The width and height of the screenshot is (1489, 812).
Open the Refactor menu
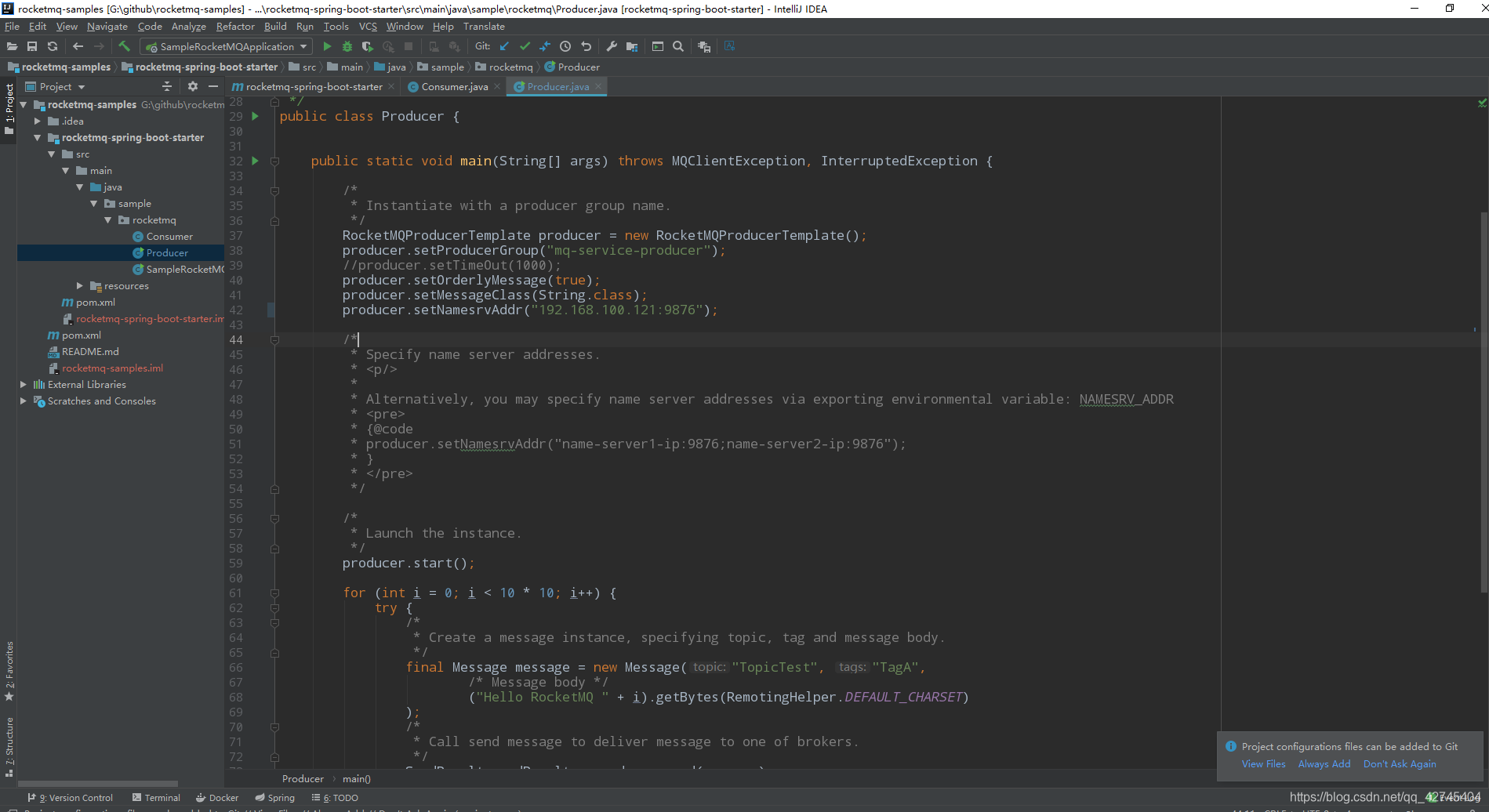(x=235, y=26)
